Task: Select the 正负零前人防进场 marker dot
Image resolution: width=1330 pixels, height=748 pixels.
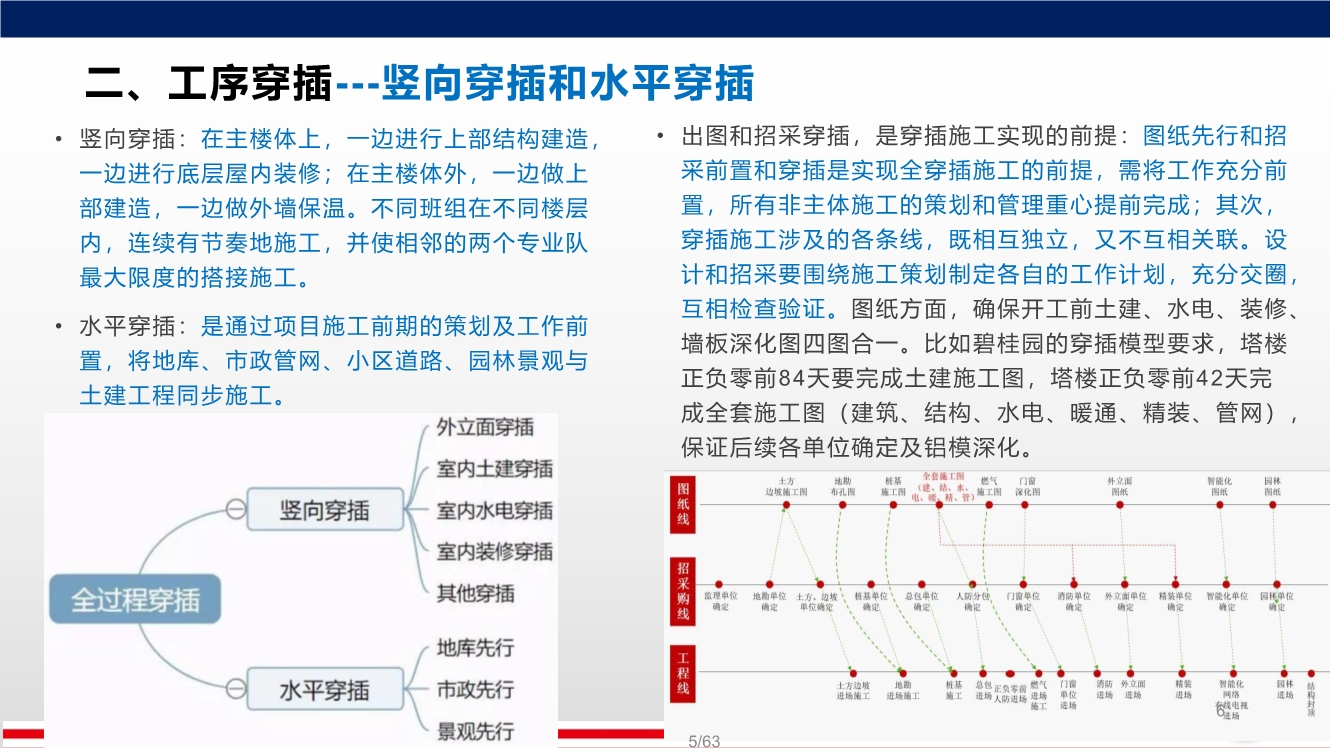Action: click(1009, 673)
